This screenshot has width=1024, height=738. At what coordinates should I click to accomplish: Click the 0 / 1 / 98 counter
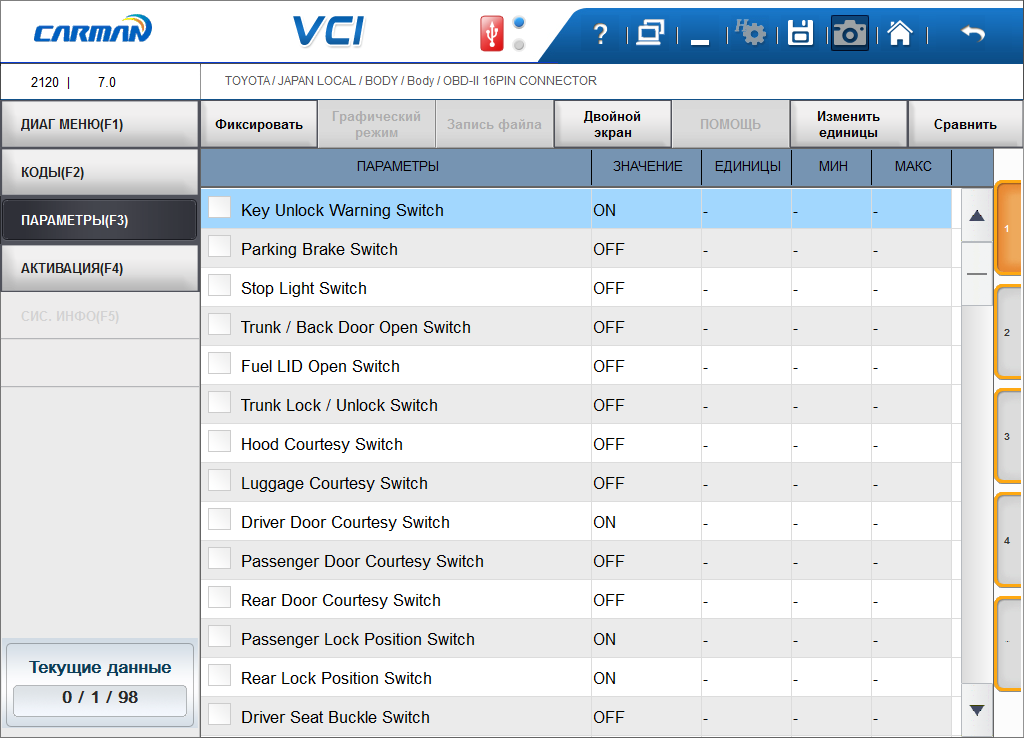[x=100, y=698]
